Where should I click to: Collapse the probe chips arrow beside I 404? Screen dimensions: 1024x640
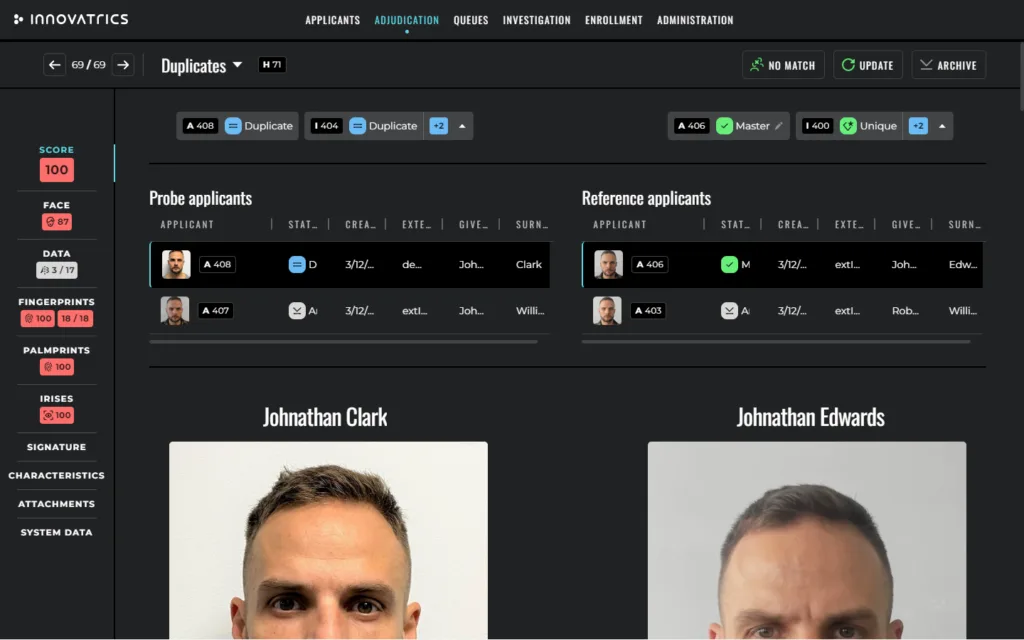click(462, 126)
